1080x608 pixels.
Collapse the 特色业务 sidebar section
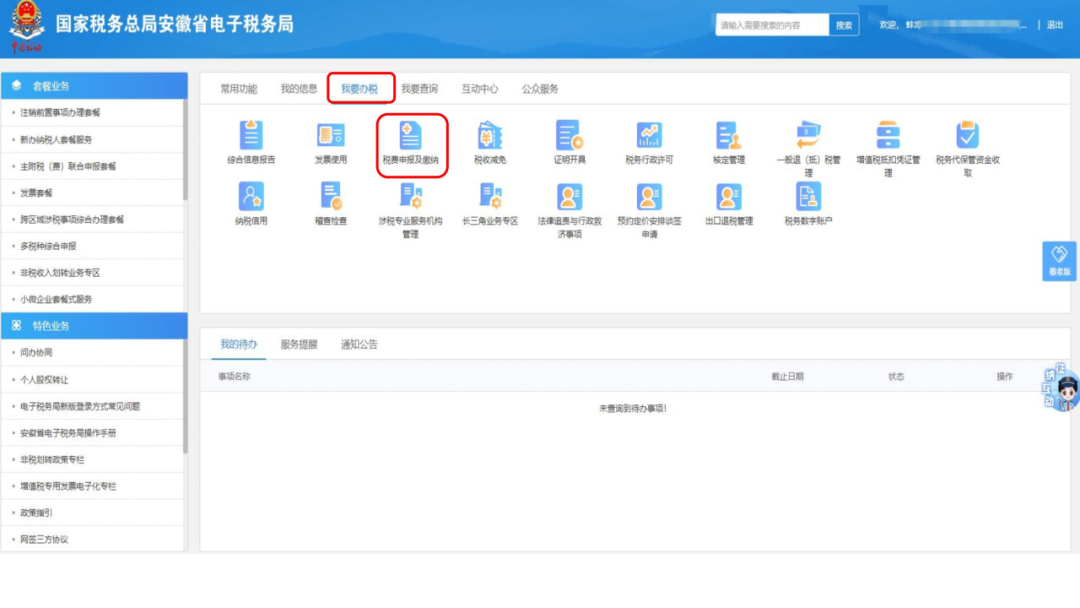coord(93,326)
